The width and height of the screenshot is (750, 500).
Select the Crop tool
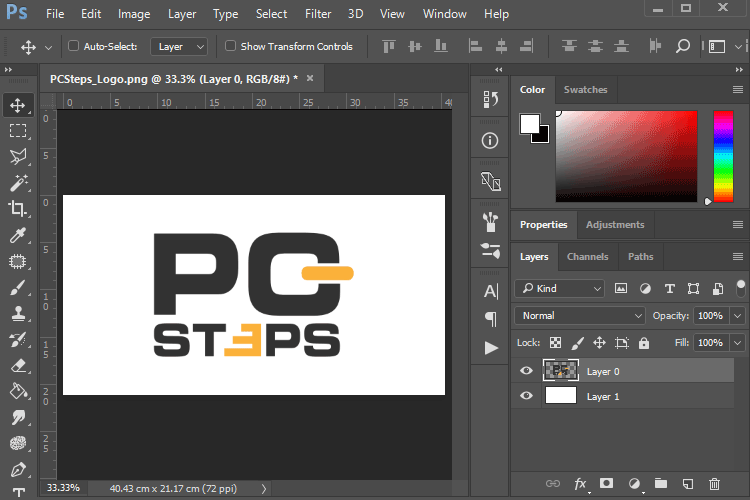click(17, 209)
